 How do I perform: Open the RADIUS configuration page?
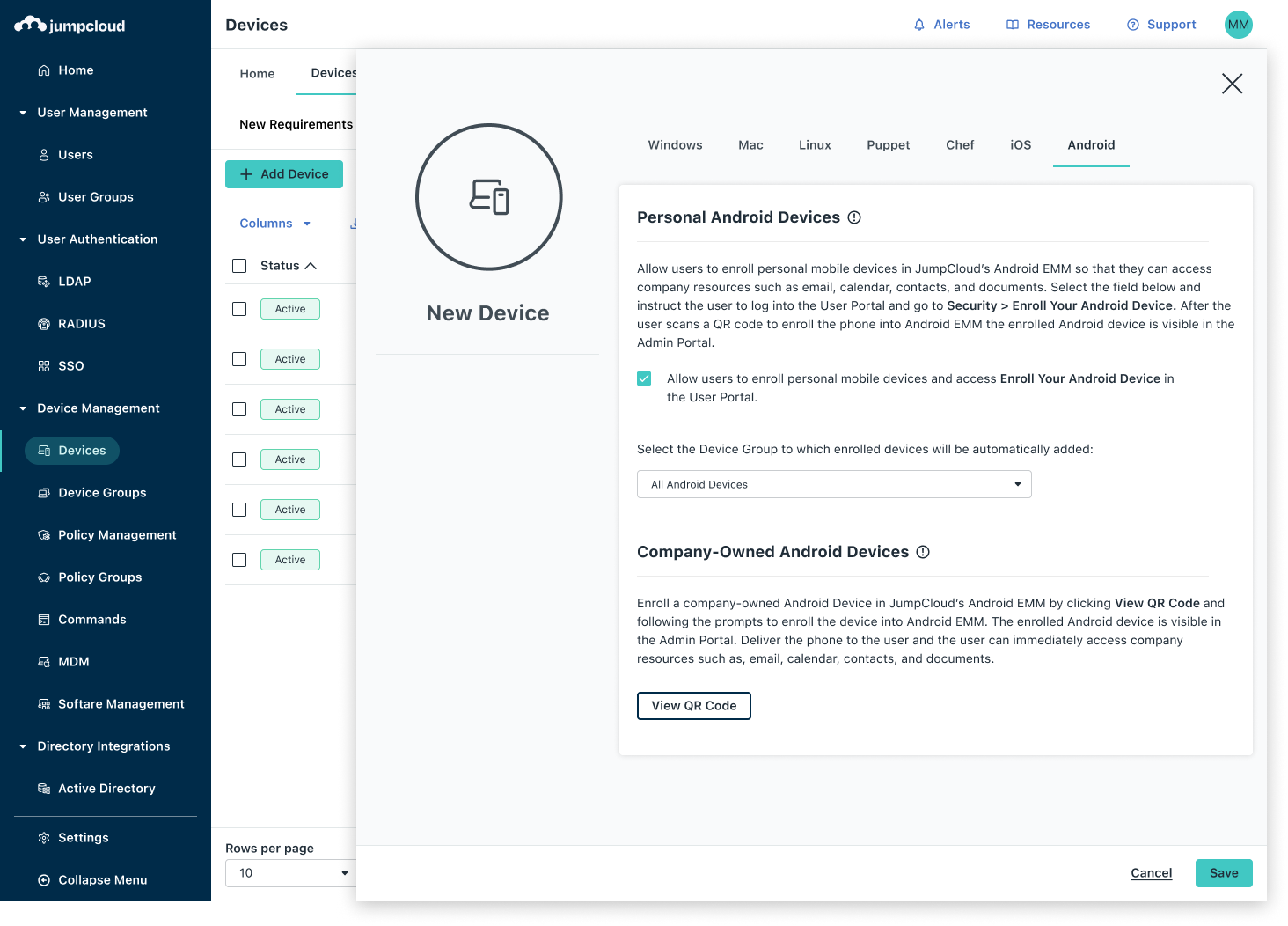tap(83, 323)
